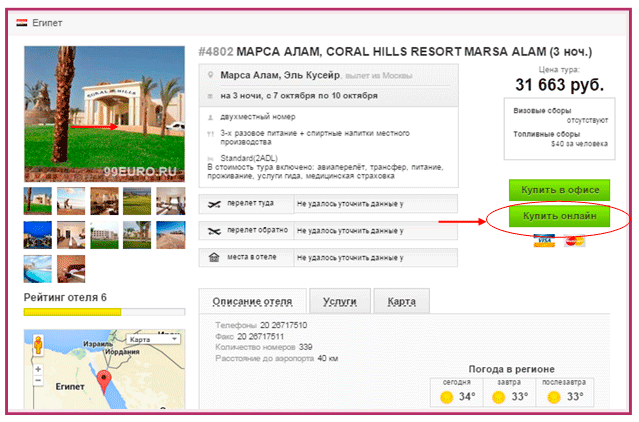Select the last thumbnail with red bedroom
This screenshot has height=422, width=639.
click(x=71, y=269)
